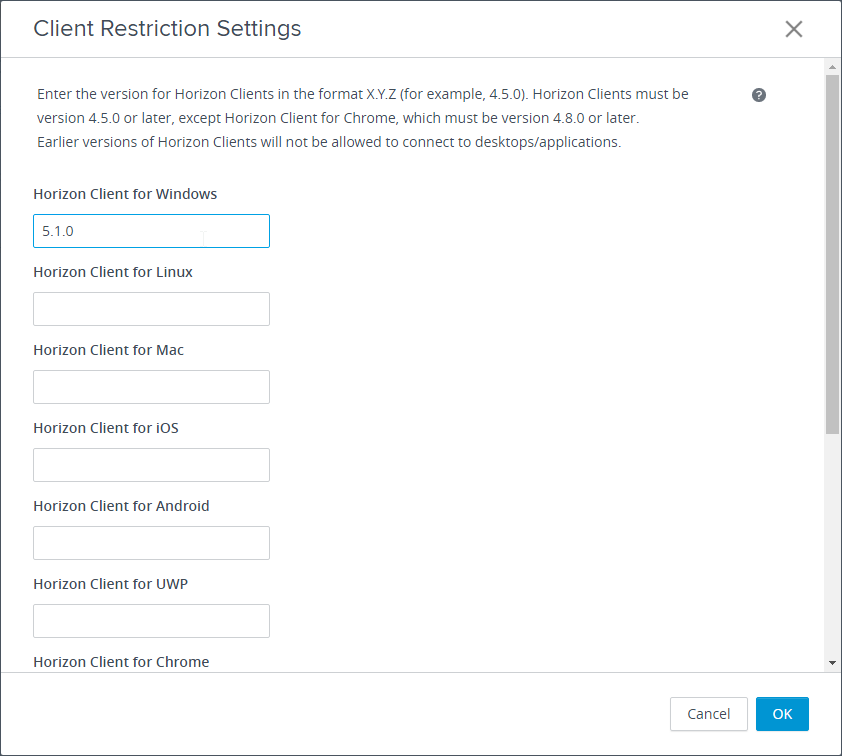Click the 'Horizon Client for Android' label
The image size is (842, 756).
pyautogui.click(x=121, y=506)
